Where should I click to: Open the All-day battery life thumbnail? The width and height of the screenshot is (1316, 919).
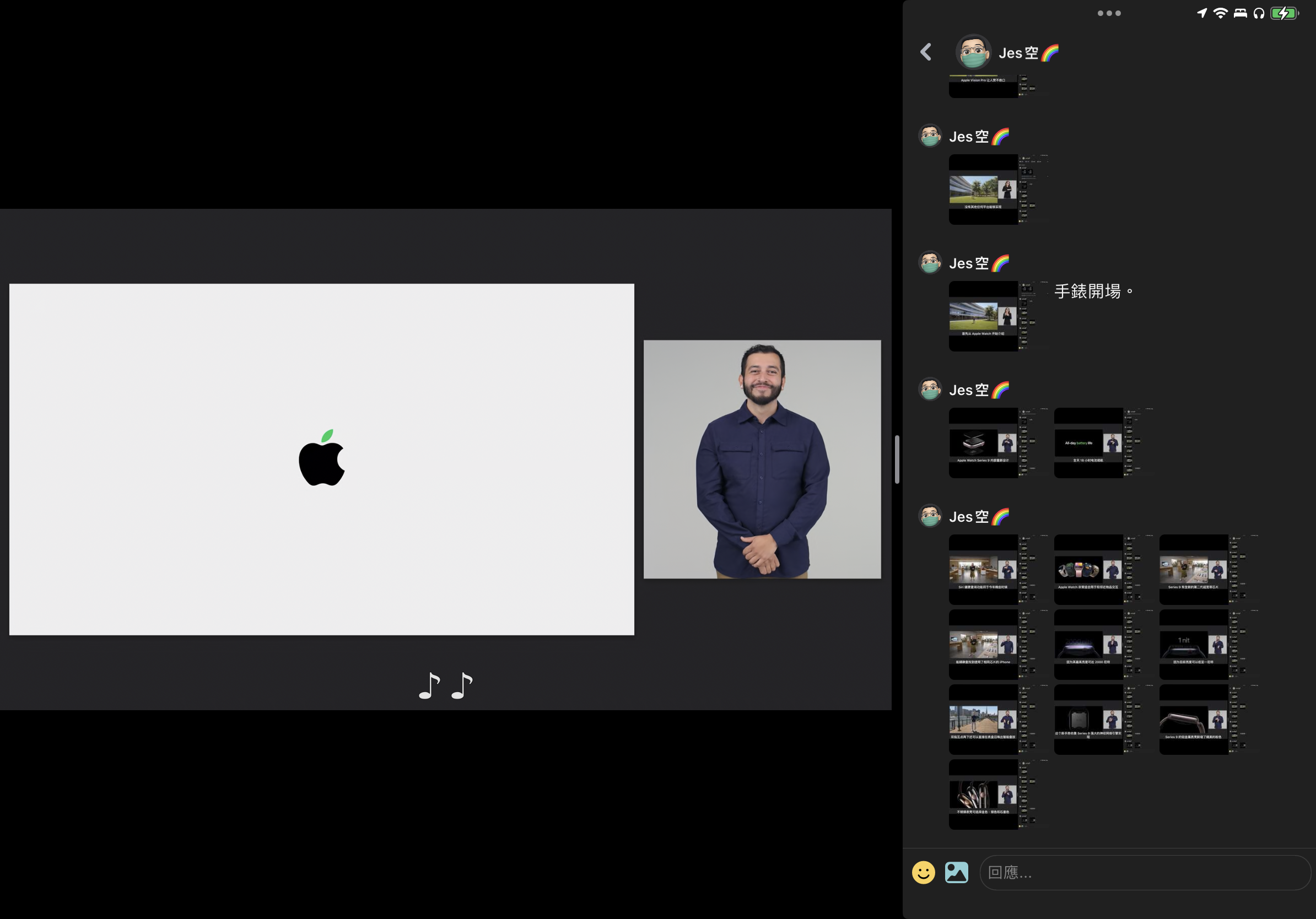[1104, 442]
